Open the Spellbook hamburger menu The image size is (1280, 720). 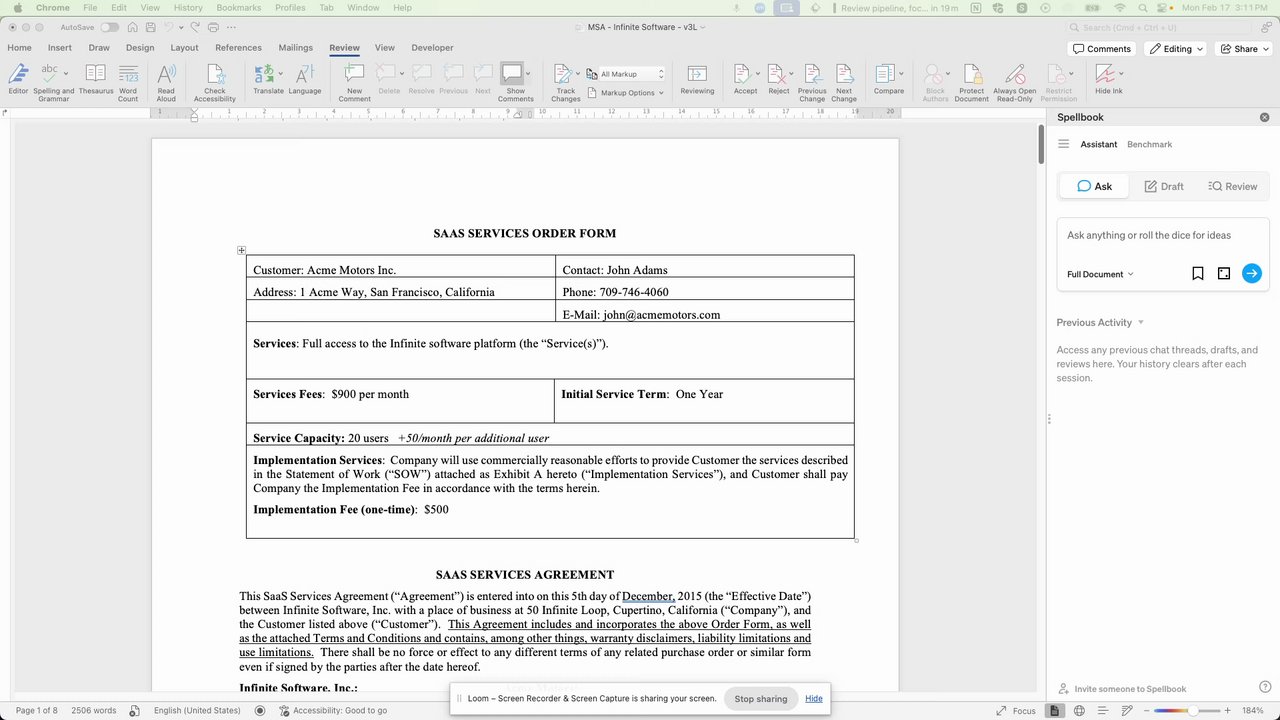(x=1064, y=144)
